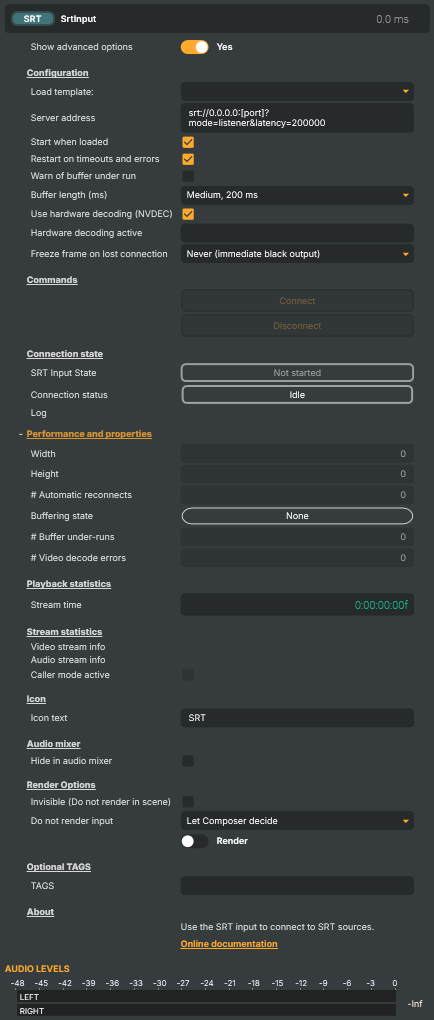Screen dimensions: 434x1020
Task: Disable Use hardware decoding (NVDEC) checkbox
Action: (188, 213)
